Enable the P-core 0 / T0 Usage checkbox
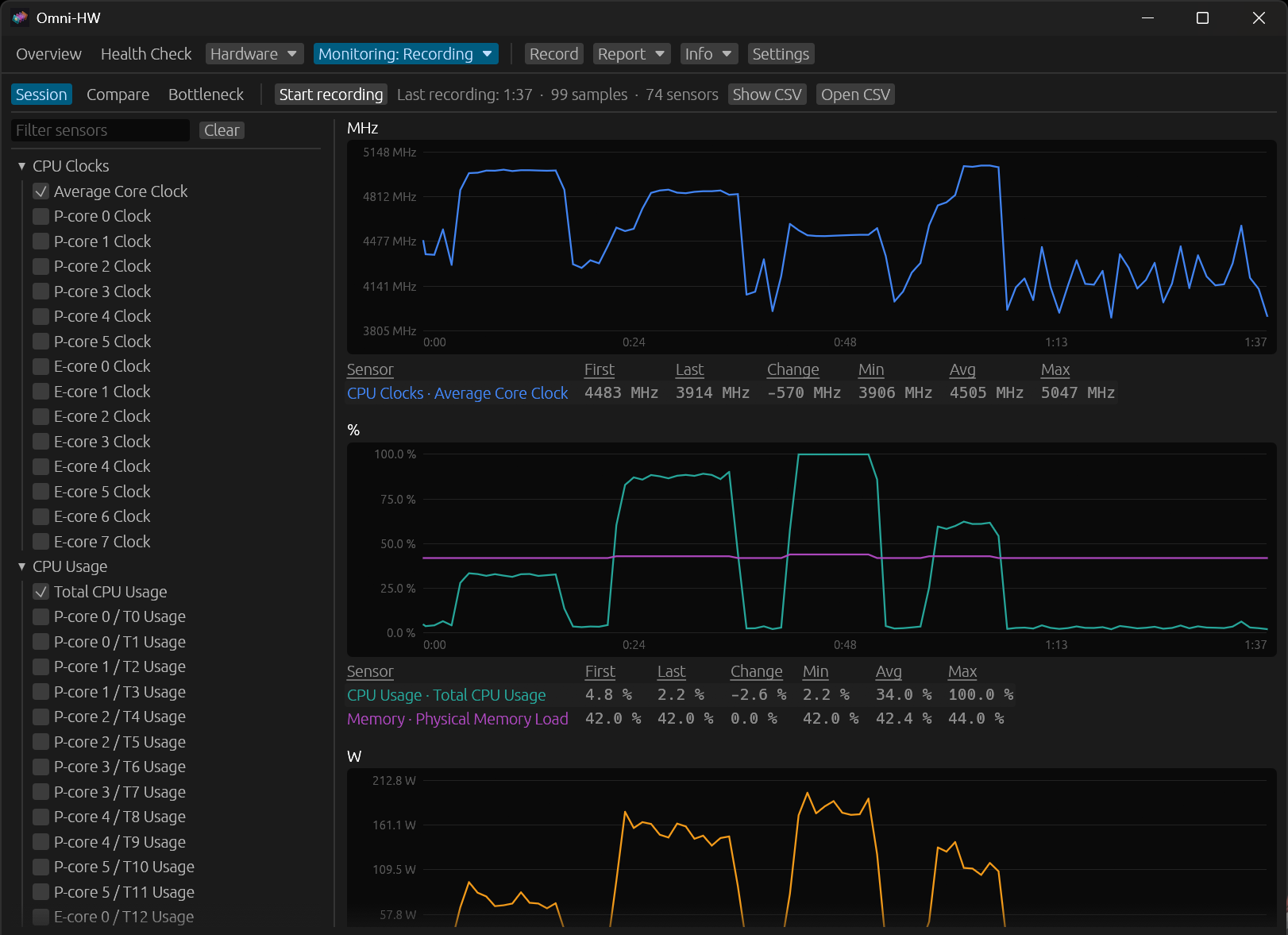Screen dimensions: 1288x935 (41, 616)
